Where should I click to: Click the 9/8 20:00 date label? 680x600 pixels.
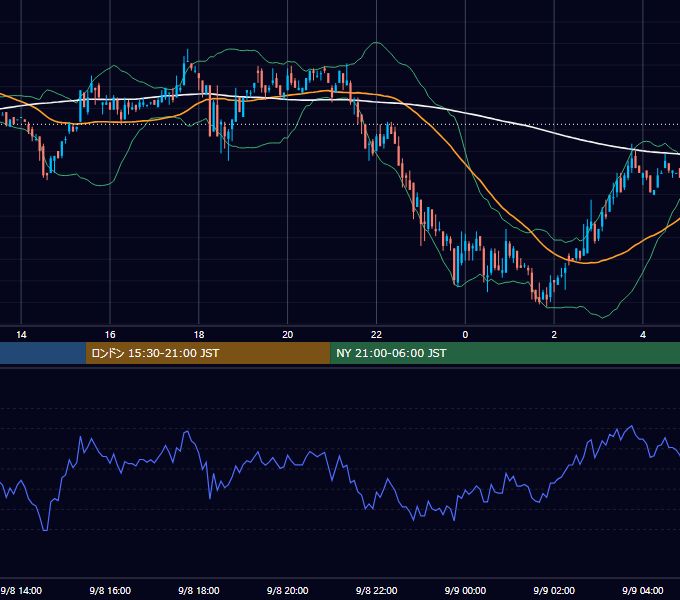pyautogui.click(x=288, y=590)
